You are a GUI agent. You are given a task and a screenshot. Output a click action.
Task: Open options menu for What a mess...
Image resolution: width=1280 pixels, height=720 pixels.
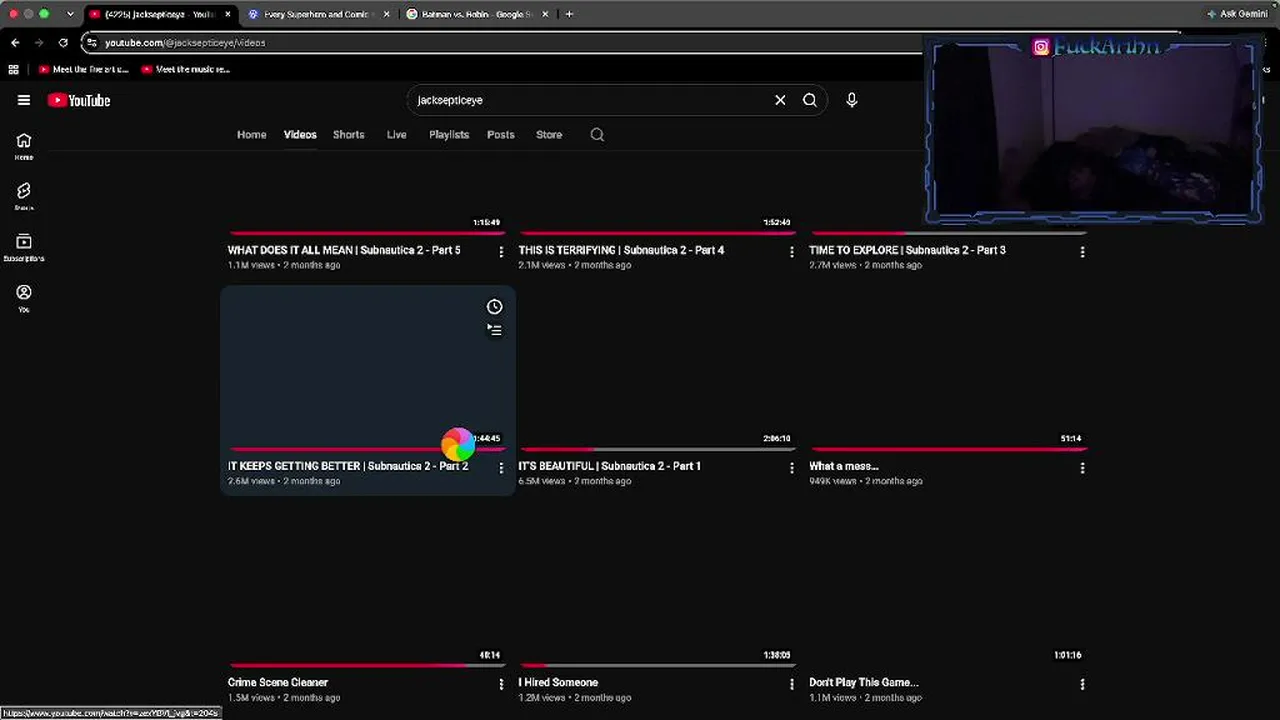(x=1082, y=468)
